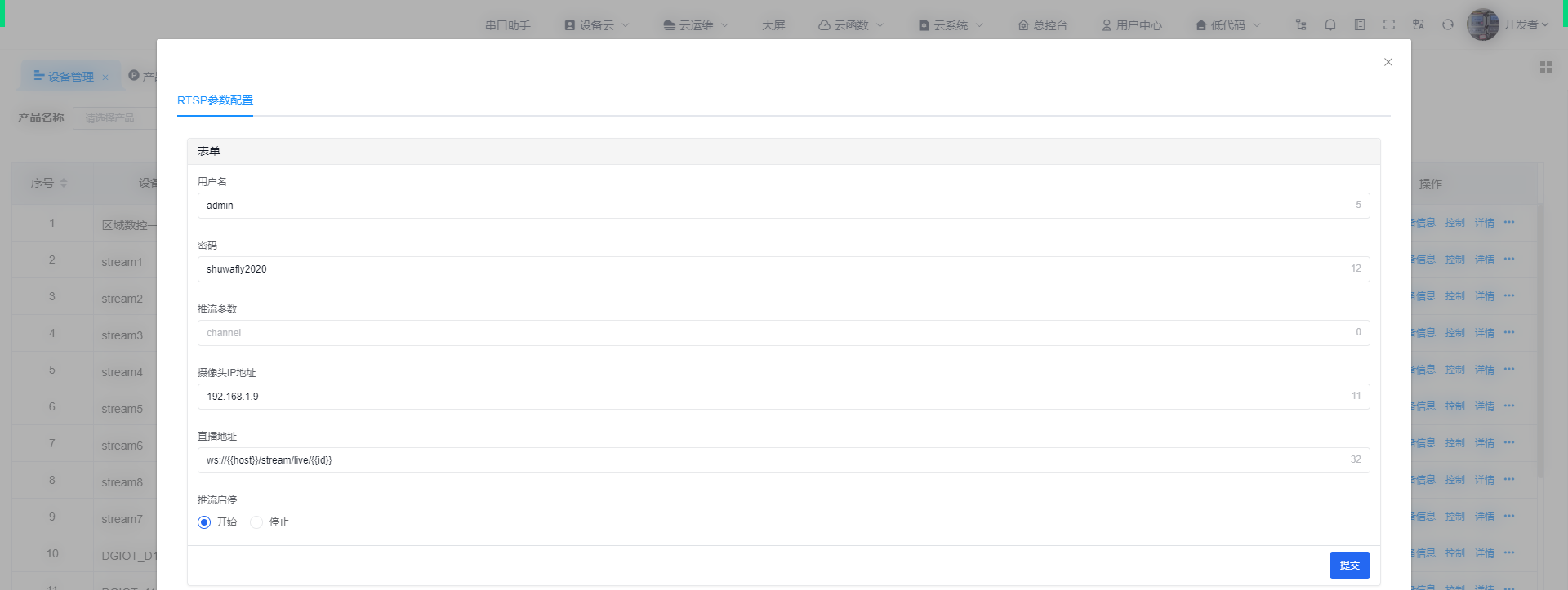The width and height of the screenshot is (1568, 590).
Task: Open more actions for row 10 DGIOT
Action: tap(1509, 552)
